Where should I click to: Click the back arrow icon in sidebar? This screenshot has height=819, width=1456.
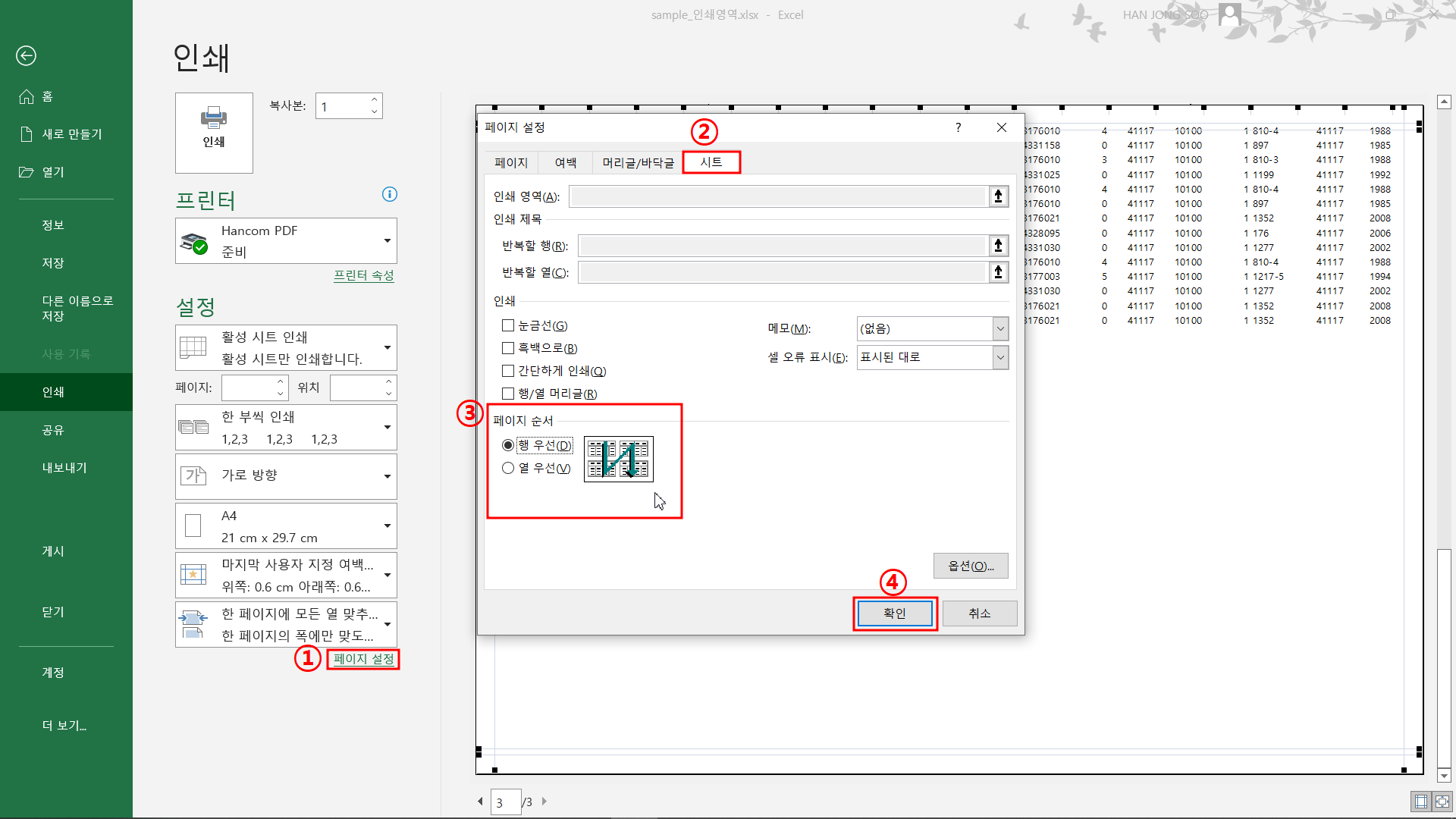[26, 55]
